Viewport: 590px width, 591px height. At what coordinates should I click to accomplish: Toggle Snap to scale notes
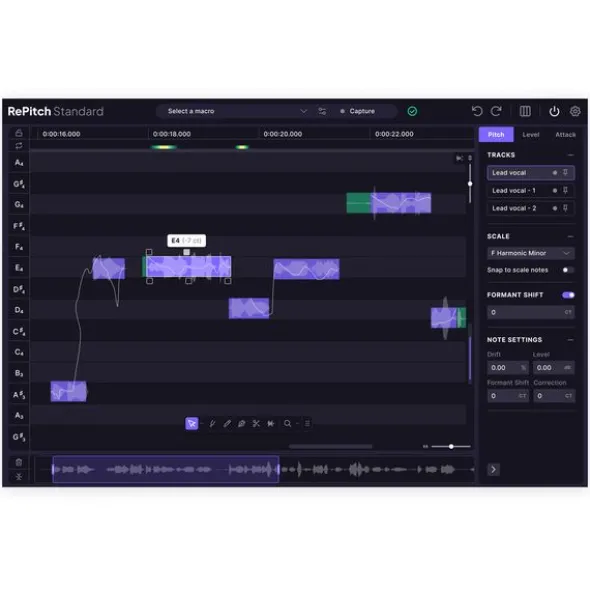point(568,270)
